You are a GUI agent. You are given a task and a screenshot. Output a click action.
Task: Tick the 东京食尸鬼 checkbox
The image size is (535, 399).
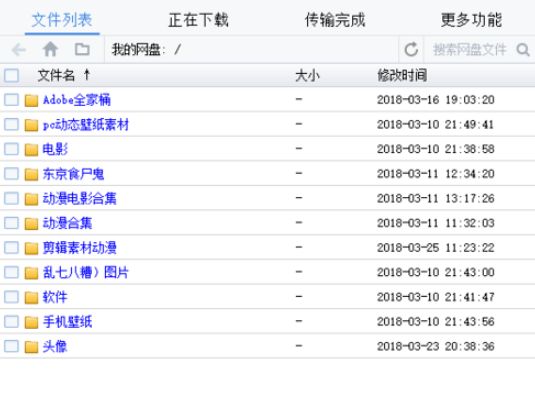[11, 173]
